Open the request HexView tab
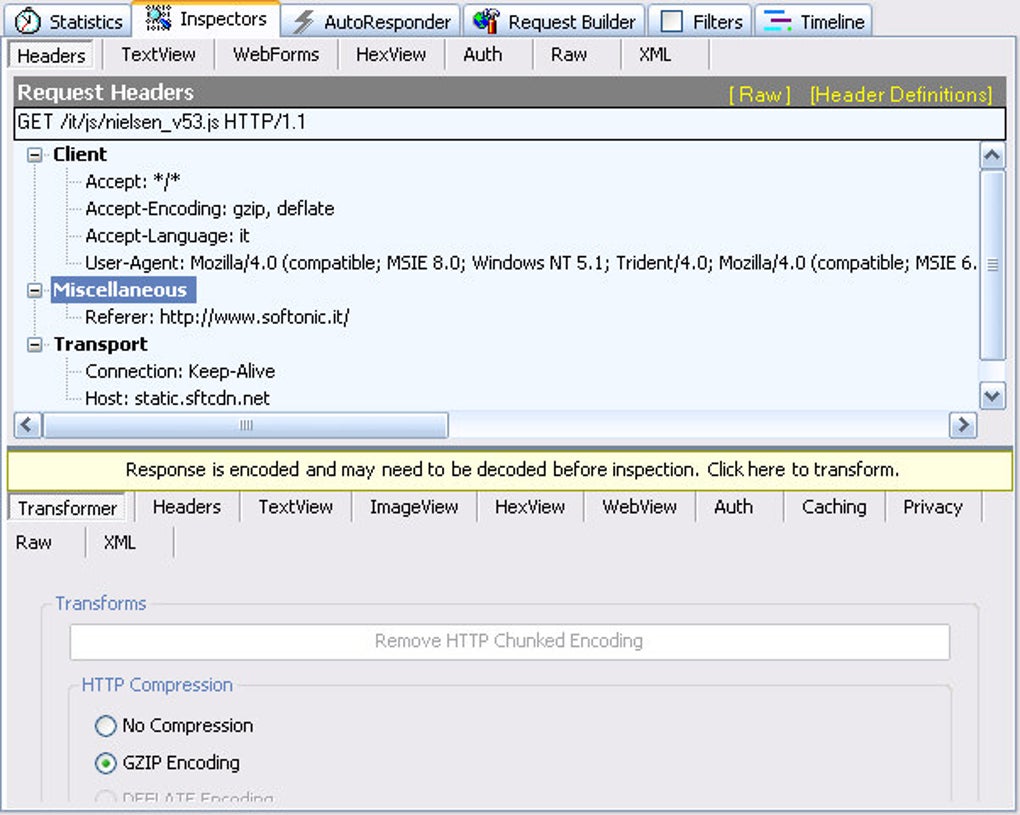The image size is (1020, 815). pyautogui.click(x=391, y=55)
